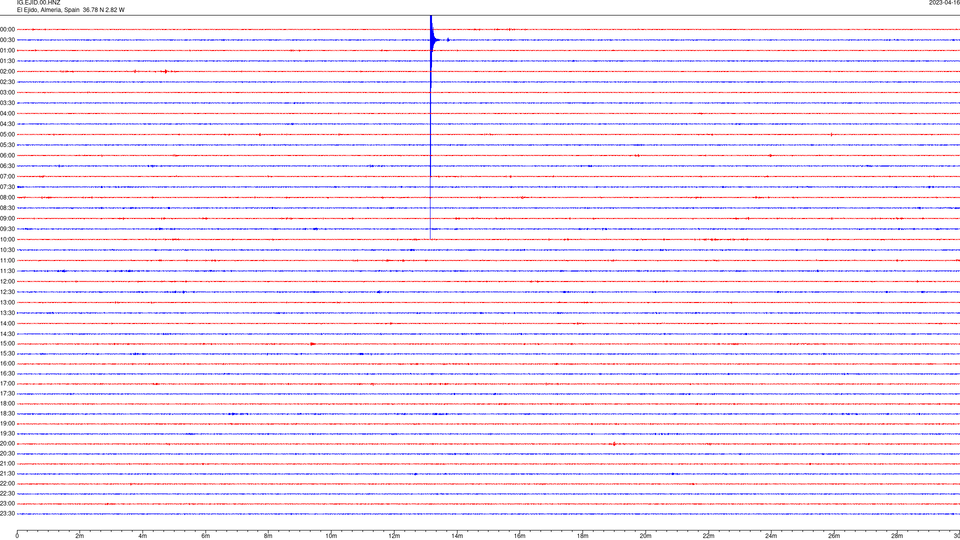Click the 13:30 time label

pos(7,313)
